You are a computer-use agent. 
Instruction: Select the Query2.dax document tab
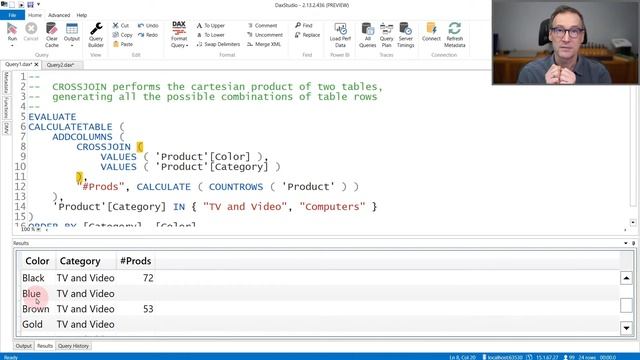point(60,65)
